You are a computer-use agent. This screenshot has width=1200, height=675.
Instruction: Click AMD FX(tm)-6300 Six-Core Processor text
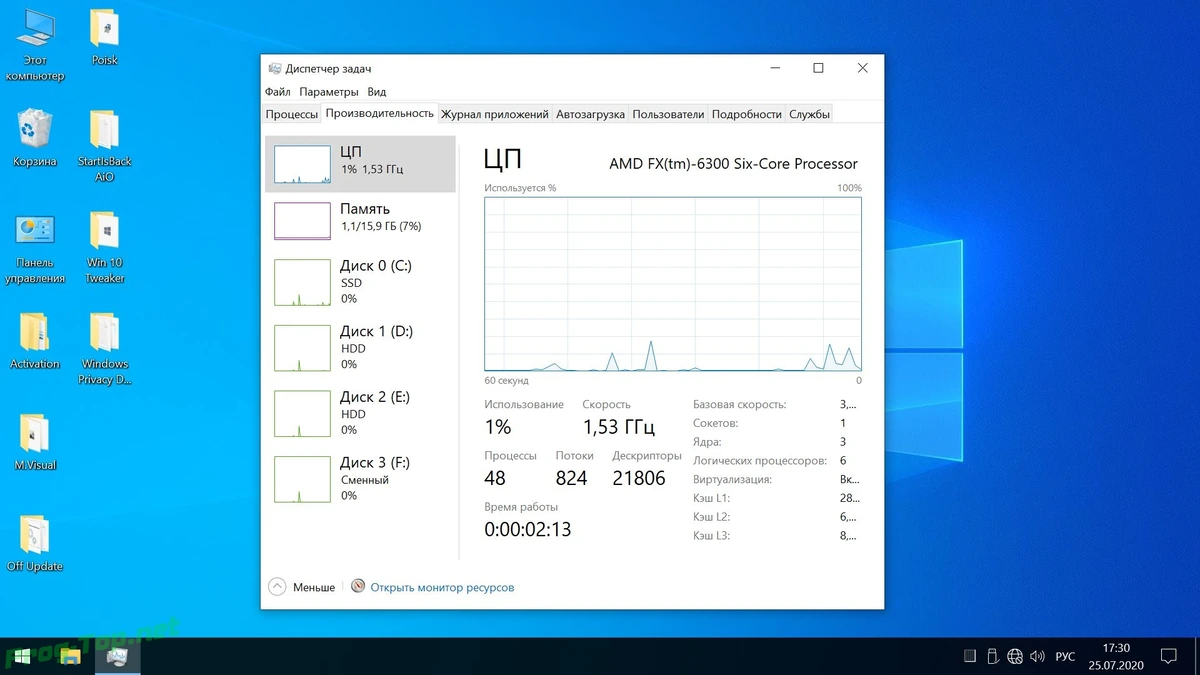point(733,164)
